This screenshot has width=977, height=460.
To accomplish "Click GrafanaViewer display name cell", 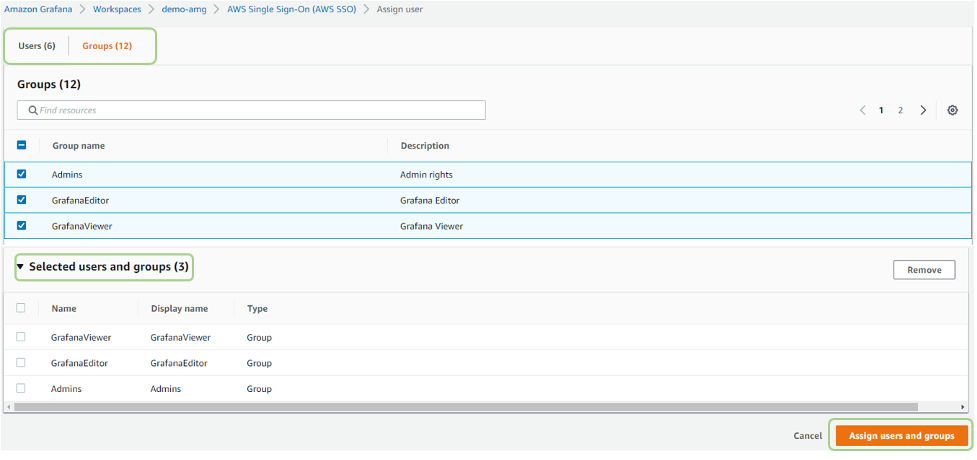I will (x=181, y=337).
